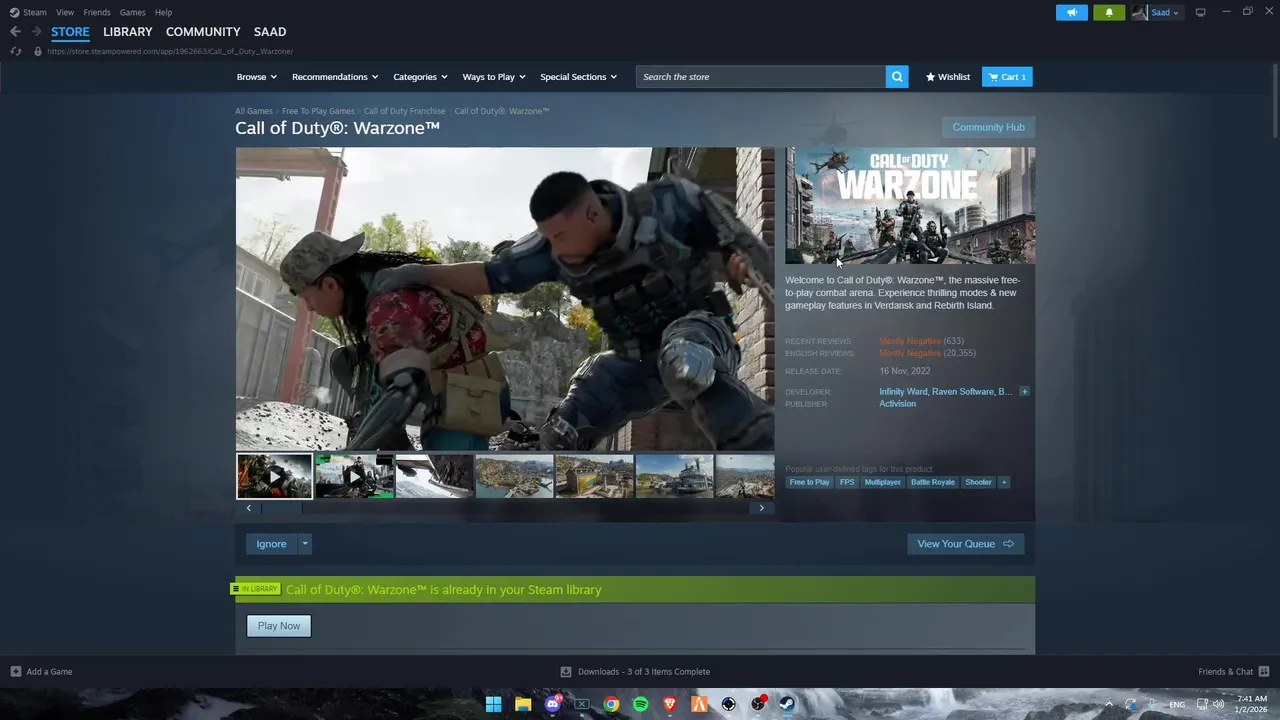
Task: Click the Ignore button
Action: [271, 544]
